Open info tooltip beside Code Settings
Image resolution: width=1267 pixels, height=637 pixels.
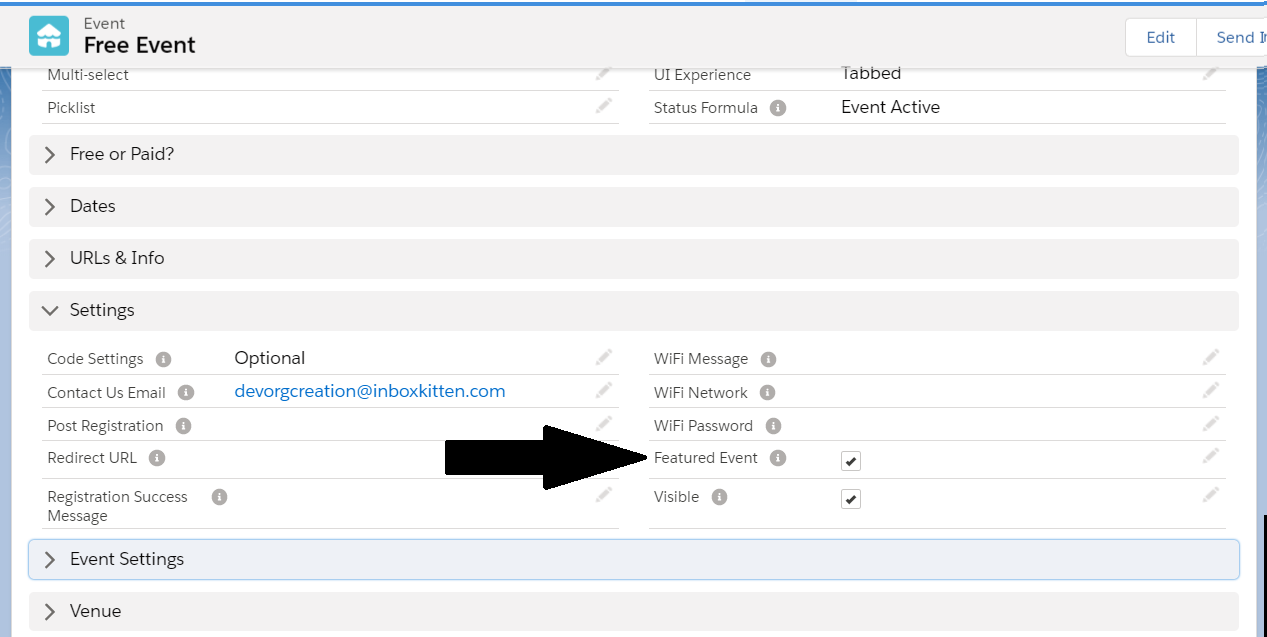click(x=164, y=359)
